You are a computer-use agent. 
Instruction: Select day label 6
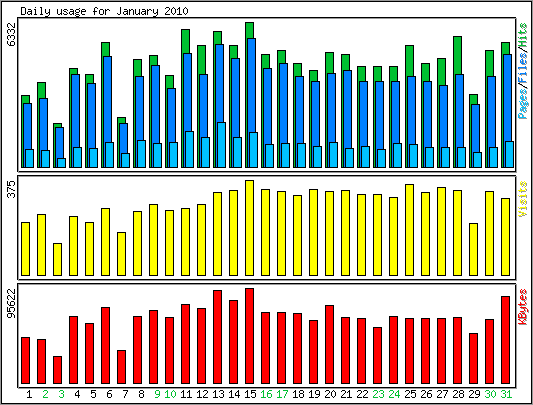109,394
